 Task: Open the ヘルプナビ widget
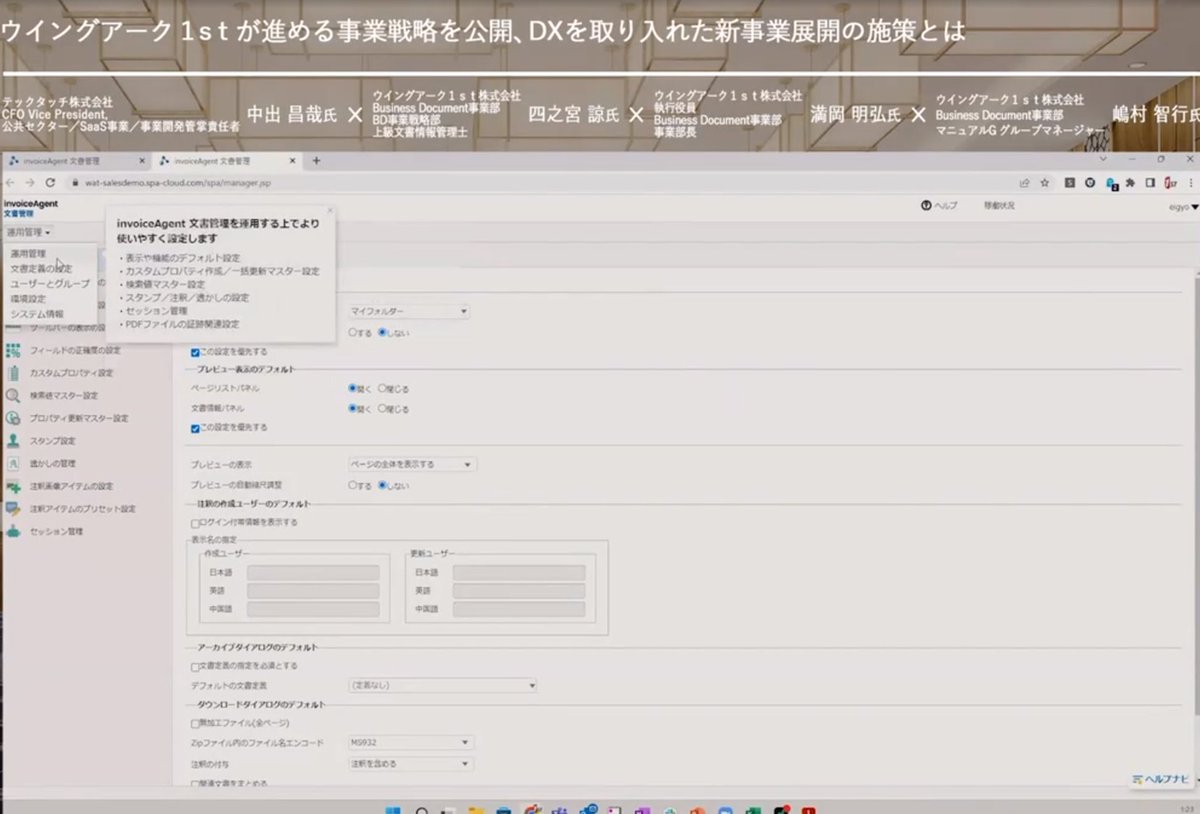click(1160, 779)
